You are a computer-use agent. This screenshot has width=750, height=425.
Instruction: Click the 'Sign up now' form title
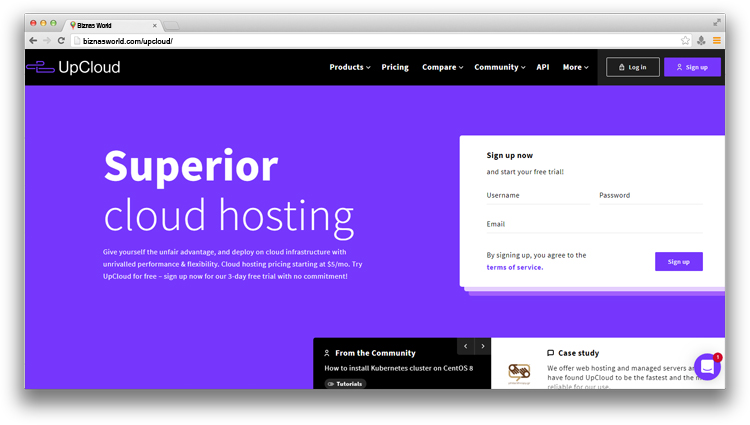click(x=509, y=155)
